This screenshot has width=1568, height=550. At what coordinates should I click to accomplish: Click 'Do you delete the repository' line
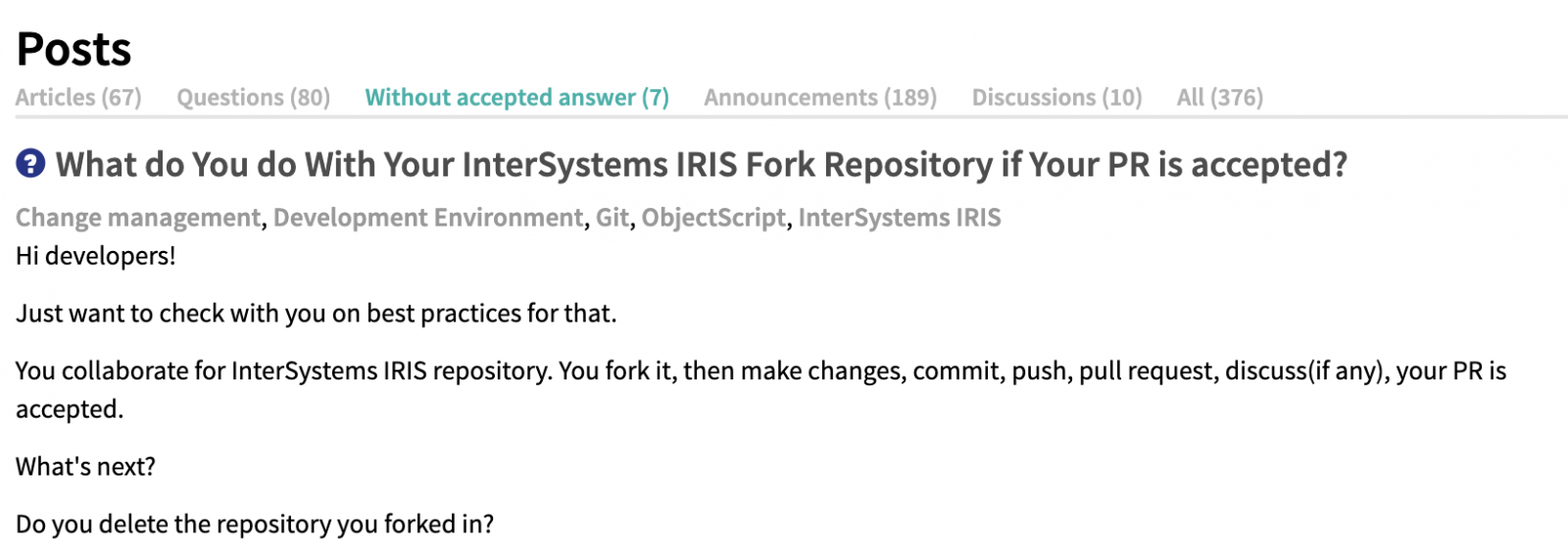(x=255, y=525)
